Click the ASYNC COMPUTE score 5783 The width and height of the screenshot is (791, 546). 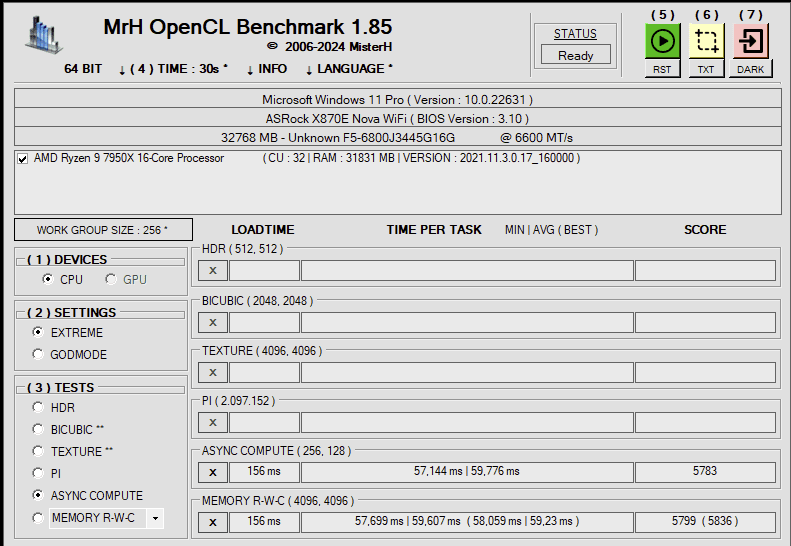(705, 472)
